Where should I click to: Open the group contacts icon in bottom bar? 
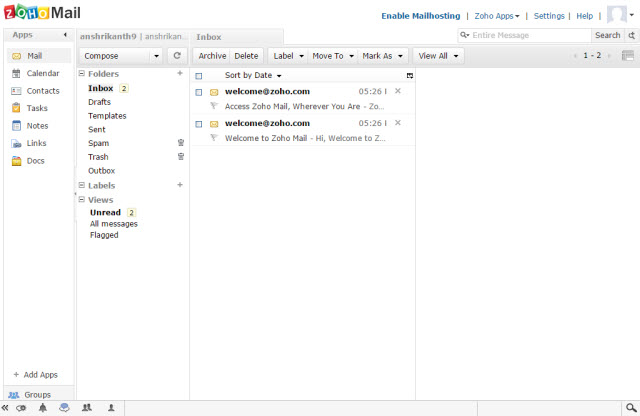(x=87, y=407)
